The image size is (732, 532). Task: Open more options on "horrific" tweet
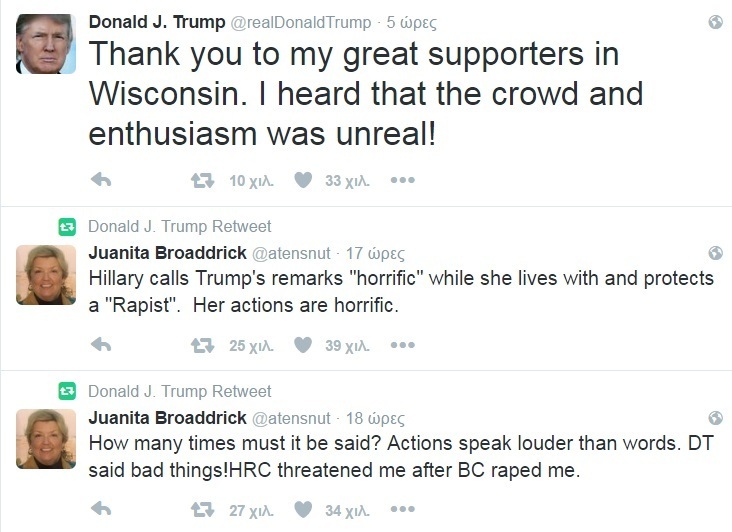[402, 345]
